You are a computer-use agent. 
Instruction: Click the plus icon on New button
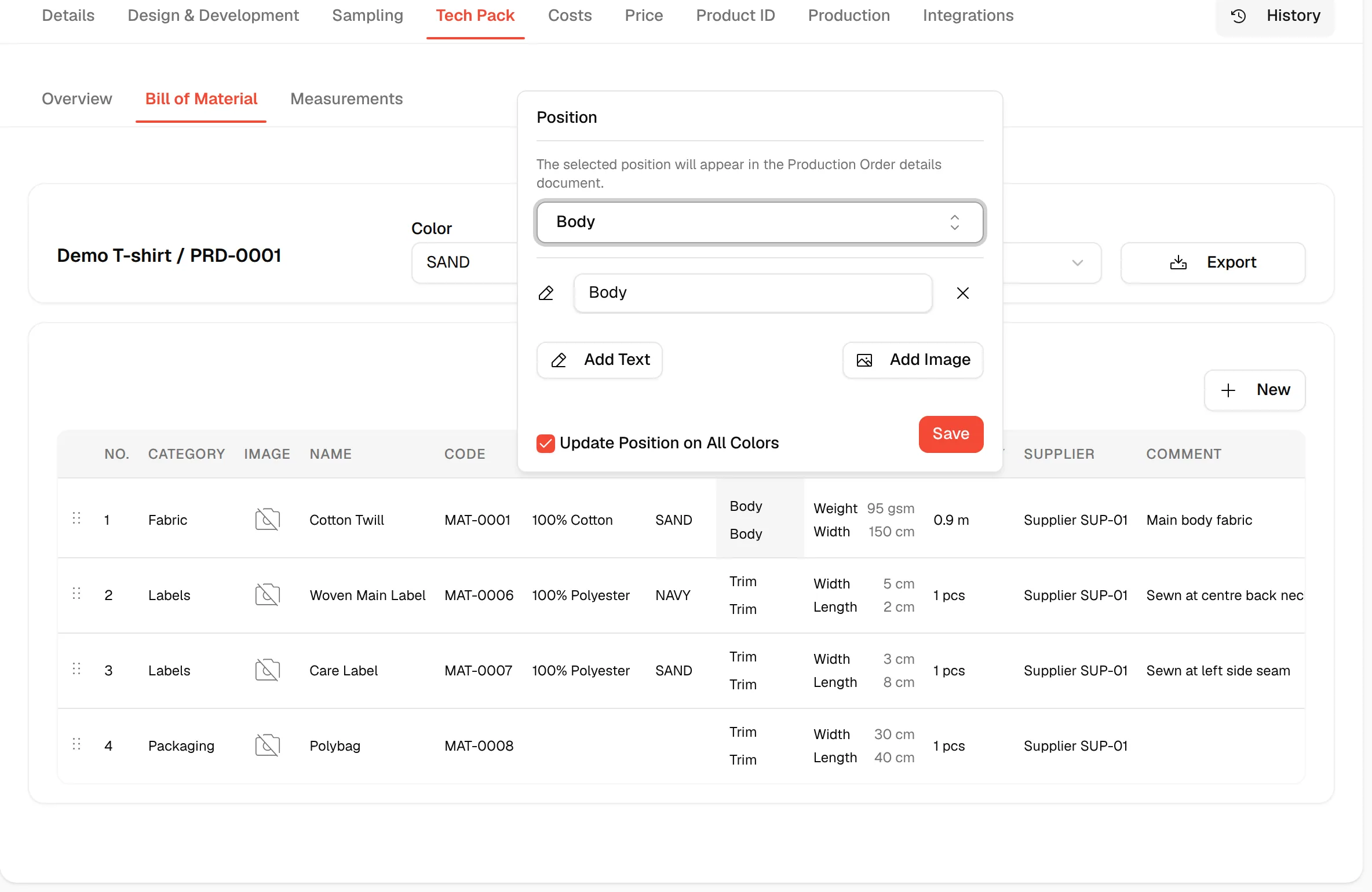point(1228,390)
